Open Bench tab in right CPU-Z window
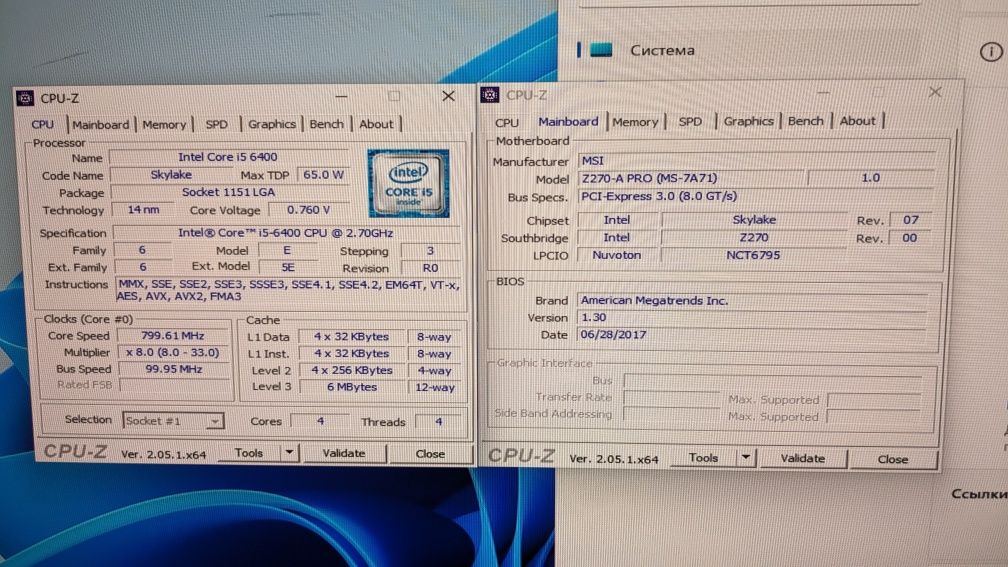The width and height of the screenshot is (1008, 567). coord(806,121)
